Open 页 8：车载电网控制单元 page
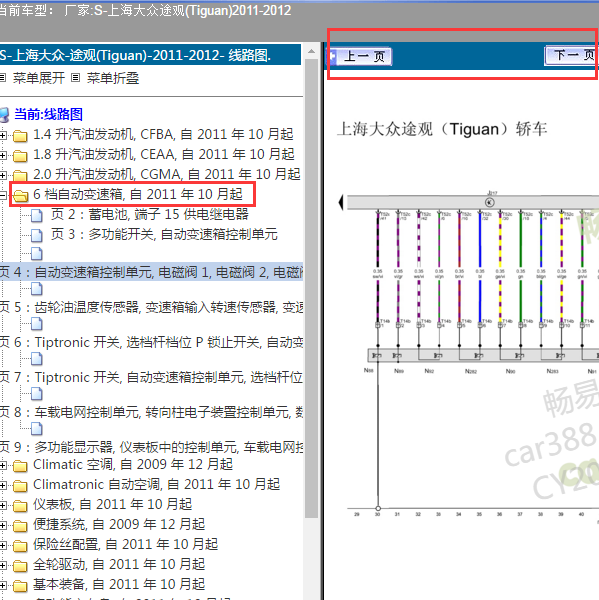Image resolution: width=599 pixels, height=600 pixels. click(152, 412)
